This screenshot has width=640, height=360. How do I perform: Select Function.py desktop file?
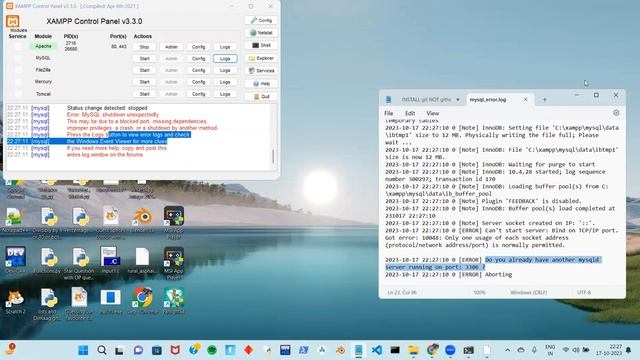(47, 260)
